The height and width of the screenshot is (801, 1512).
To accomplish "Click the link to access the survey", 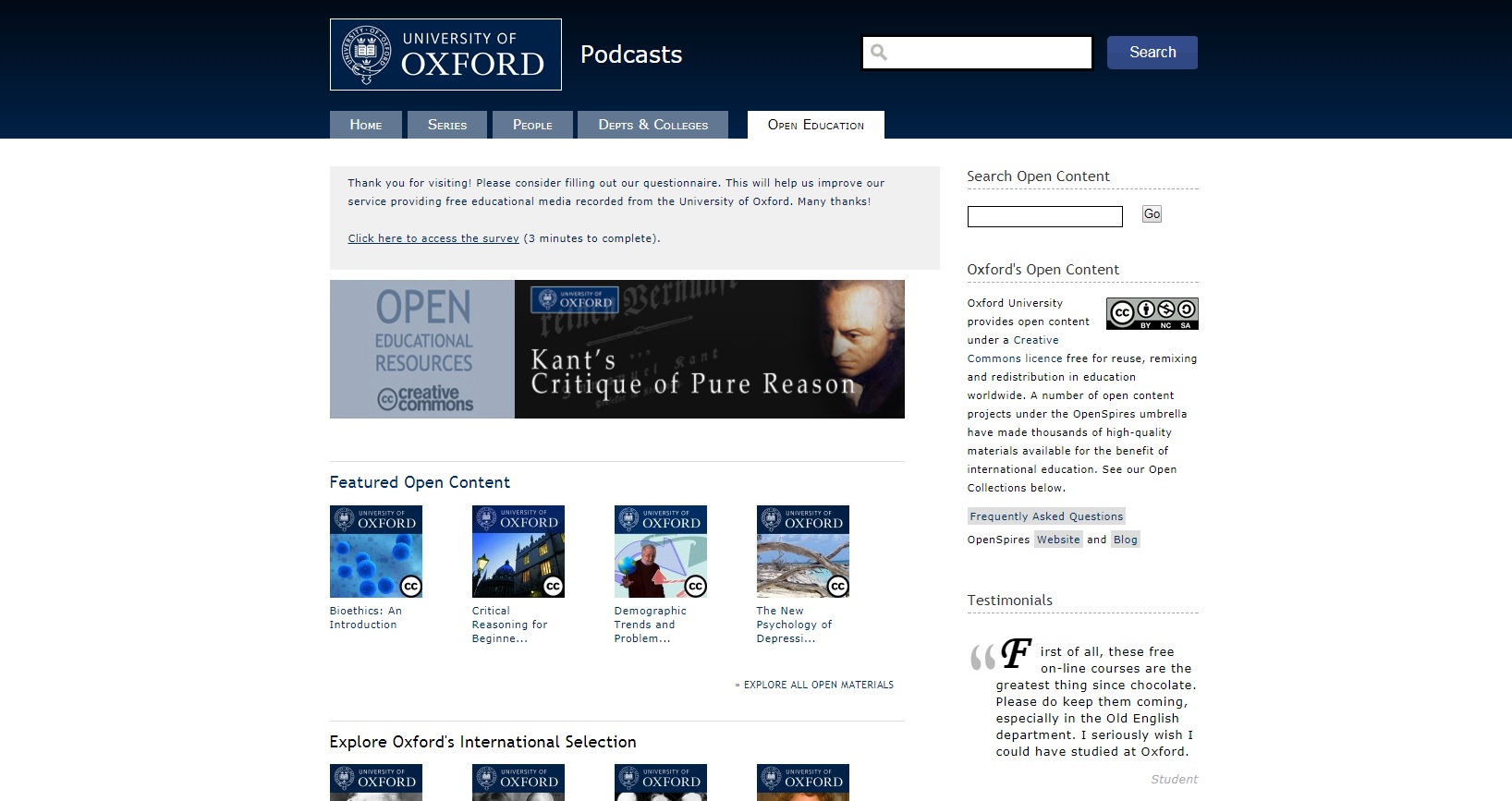I will click(x=433, y=238).
